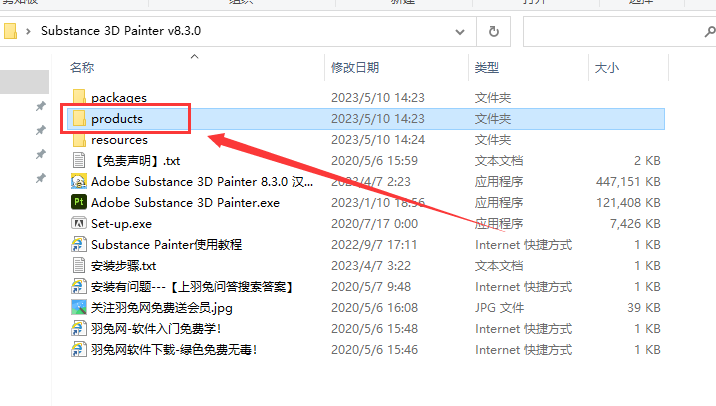Open the address bar history dropdown

460,32
